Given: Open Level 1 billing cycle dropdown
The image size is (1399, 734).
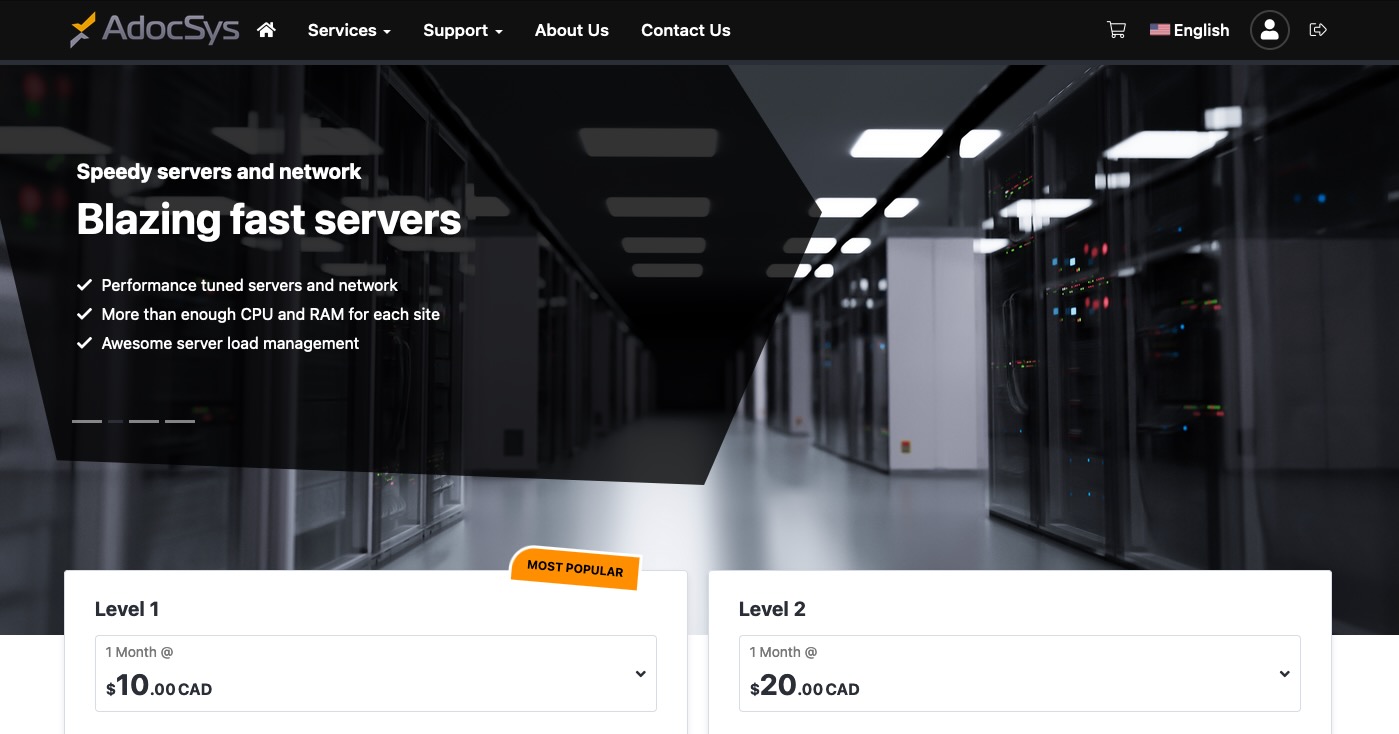Looking at the screenshot, I should pos(375,673).
